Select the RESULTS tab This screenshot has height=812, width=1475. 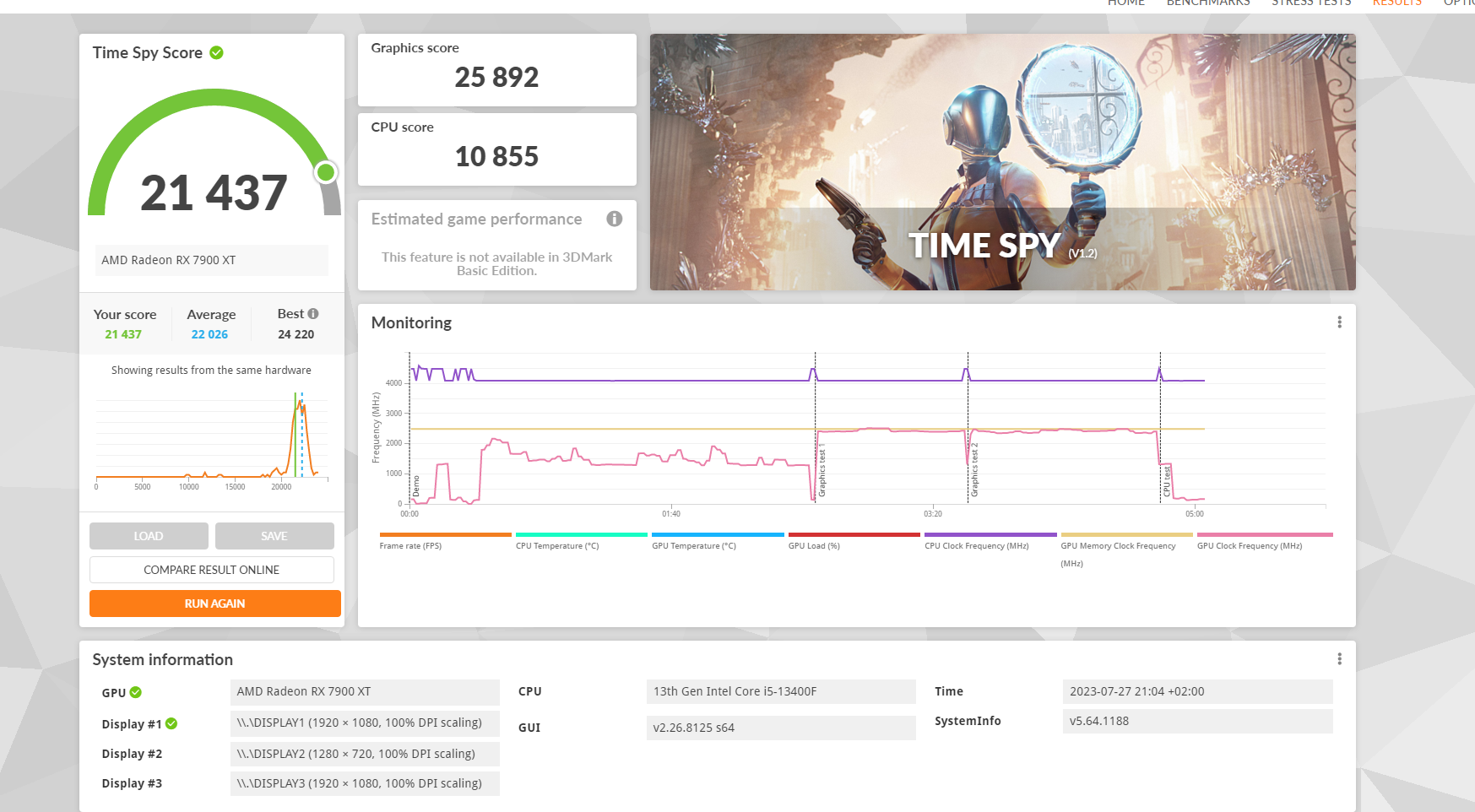click(x=1397, y=3)
